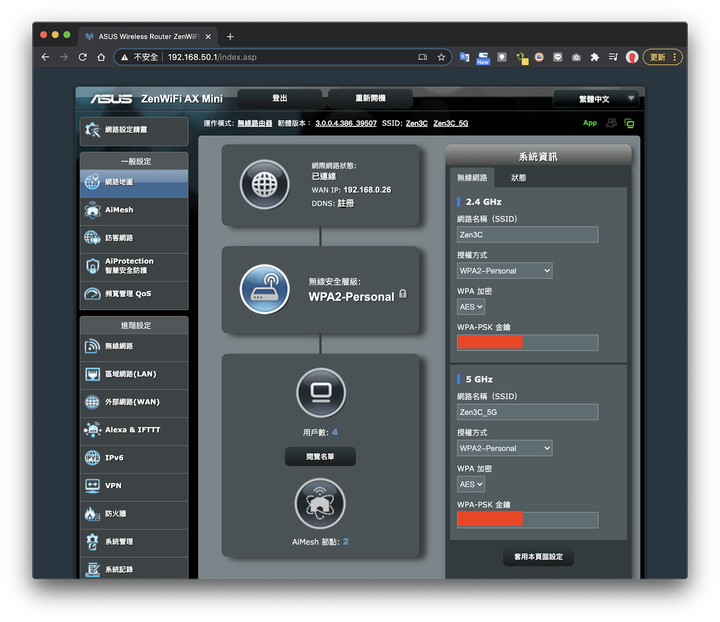
Task: Select the ASUS Wireless Router browser tab
Action: click(147, 37)
